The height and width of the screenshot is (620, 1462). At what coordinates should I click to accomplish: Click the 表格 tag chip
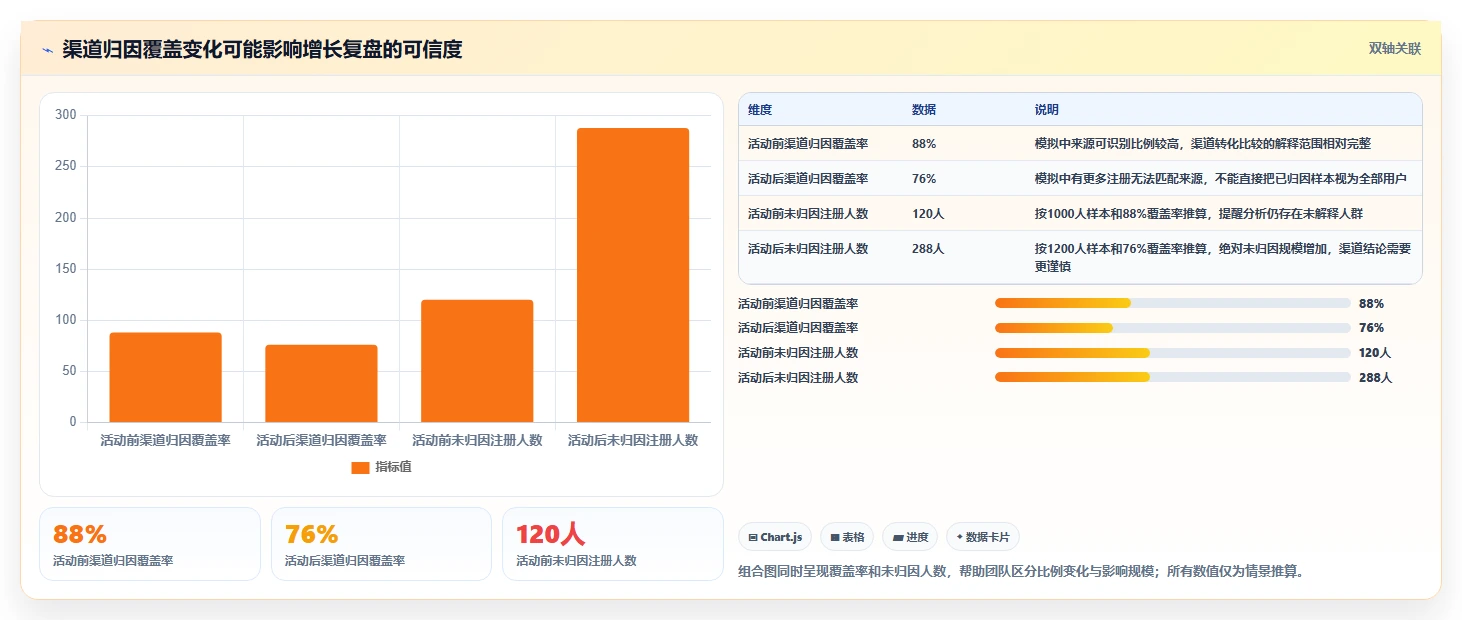847,537
